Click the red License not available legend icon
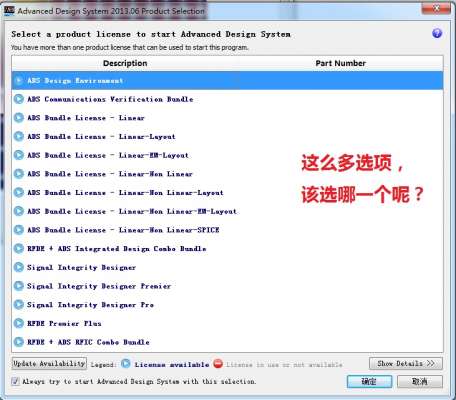 click(218, 364)
